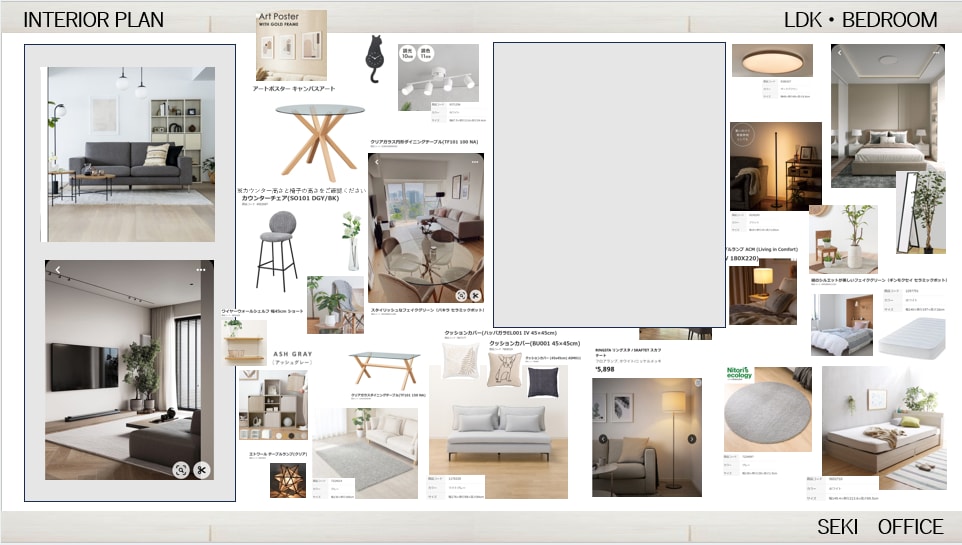Click the lens search icon on the glass dining table photo

(461, 295)
